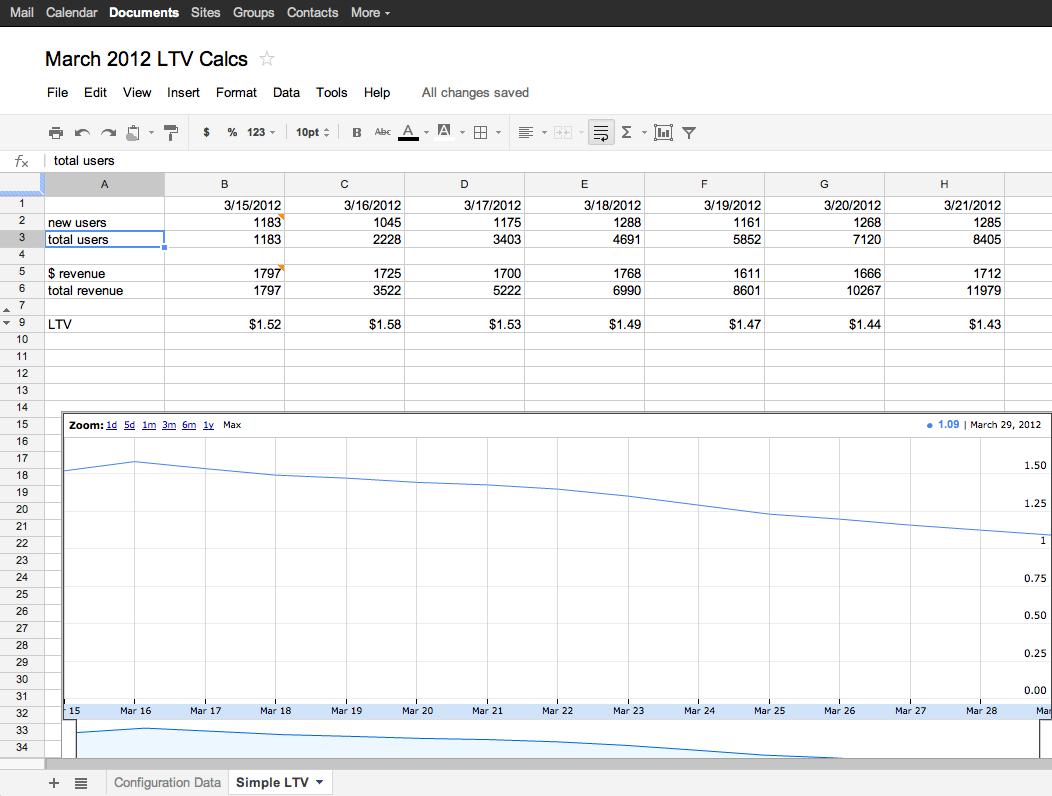Open the alignment dropdown arrow

pos(544,133)
